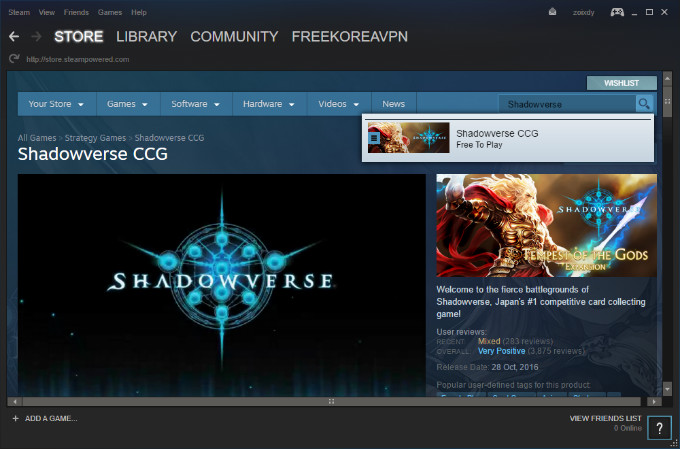The image size is (680, 449).
Task: Open the help question mark box
Action: point(659,429)
